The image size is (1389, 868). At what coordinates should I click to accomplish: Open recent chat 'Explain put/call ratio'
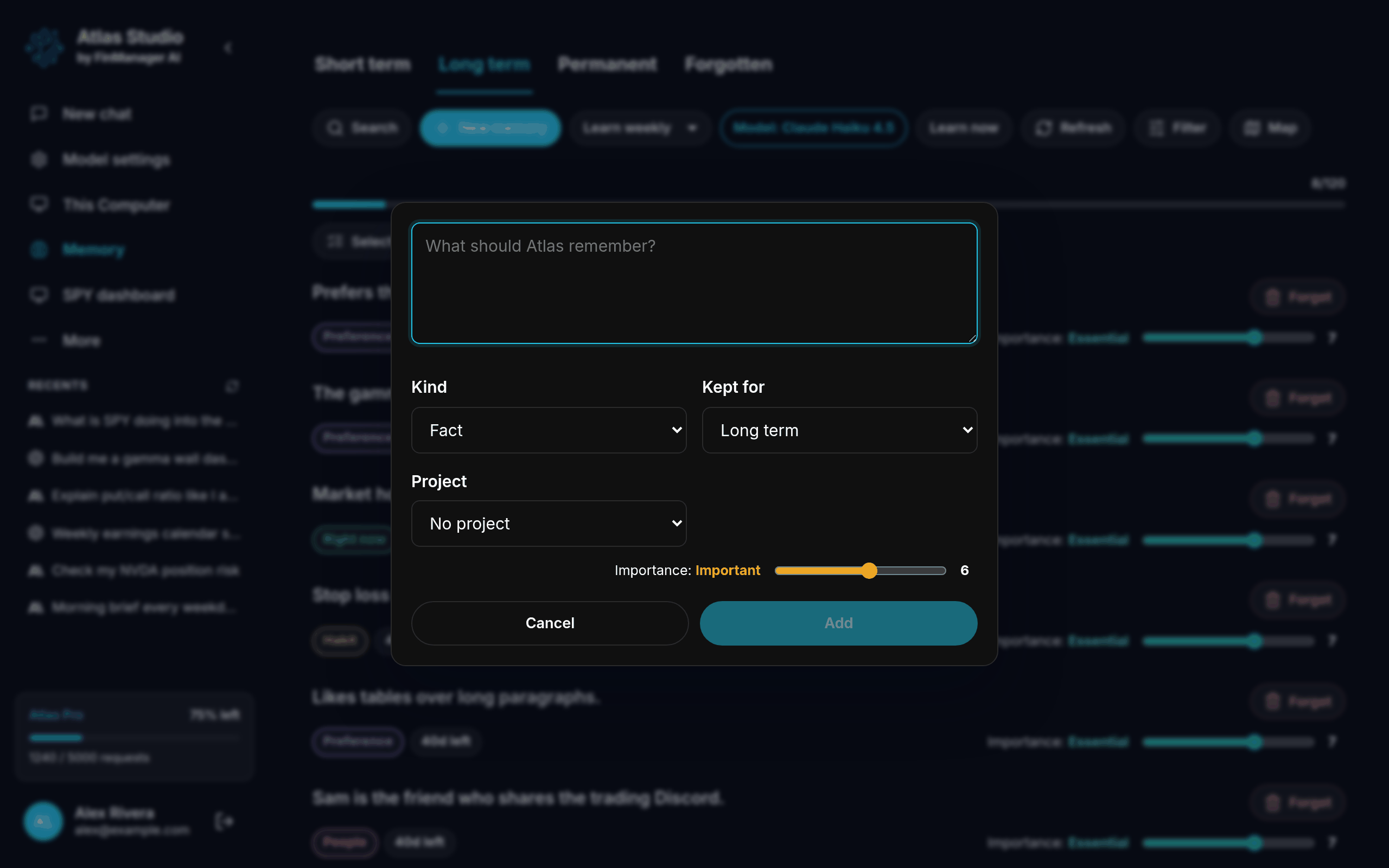[x=133, y=495]
